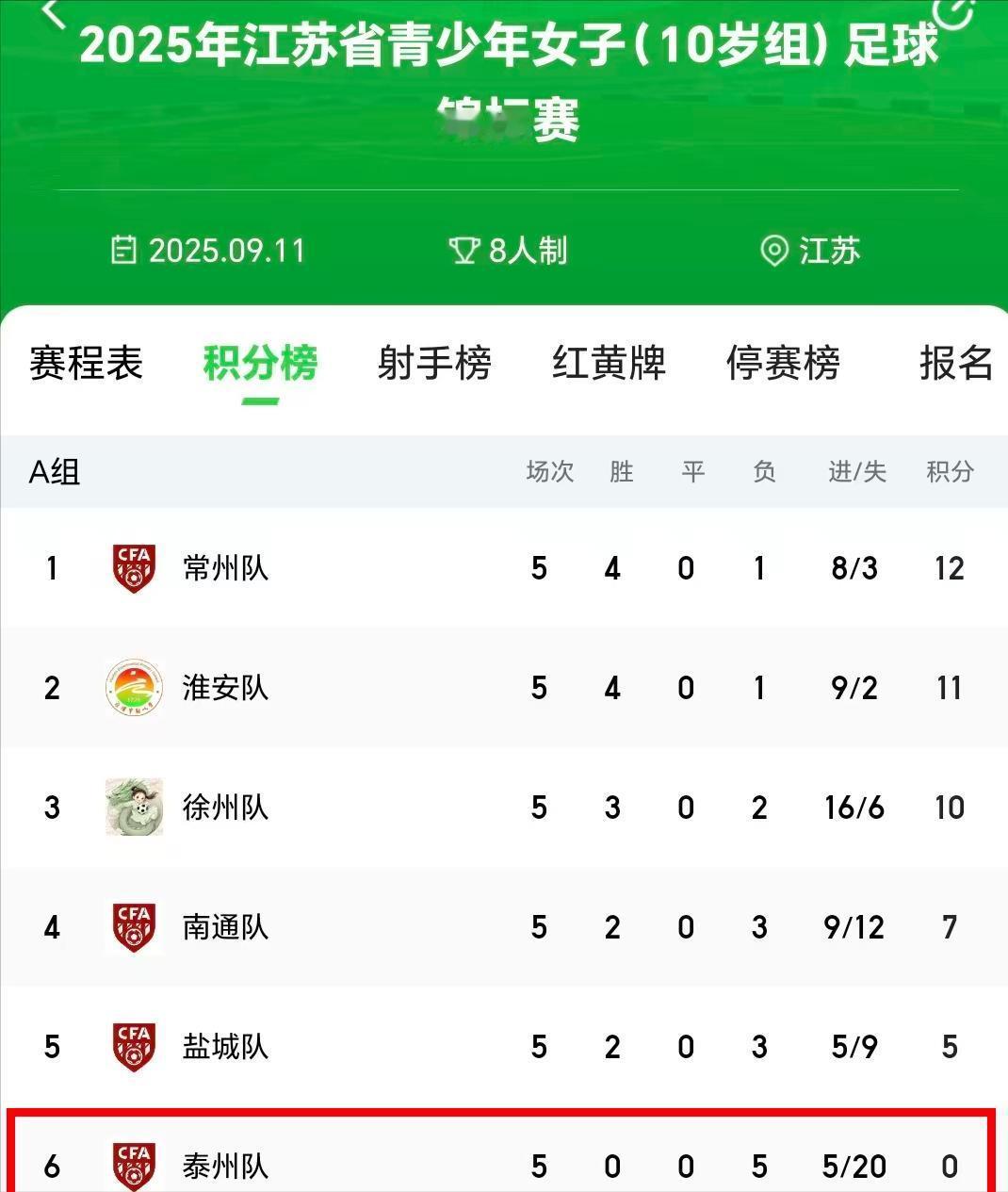
Task: Tap the trophy icon beside 8人制
Action: click(463, 251)
